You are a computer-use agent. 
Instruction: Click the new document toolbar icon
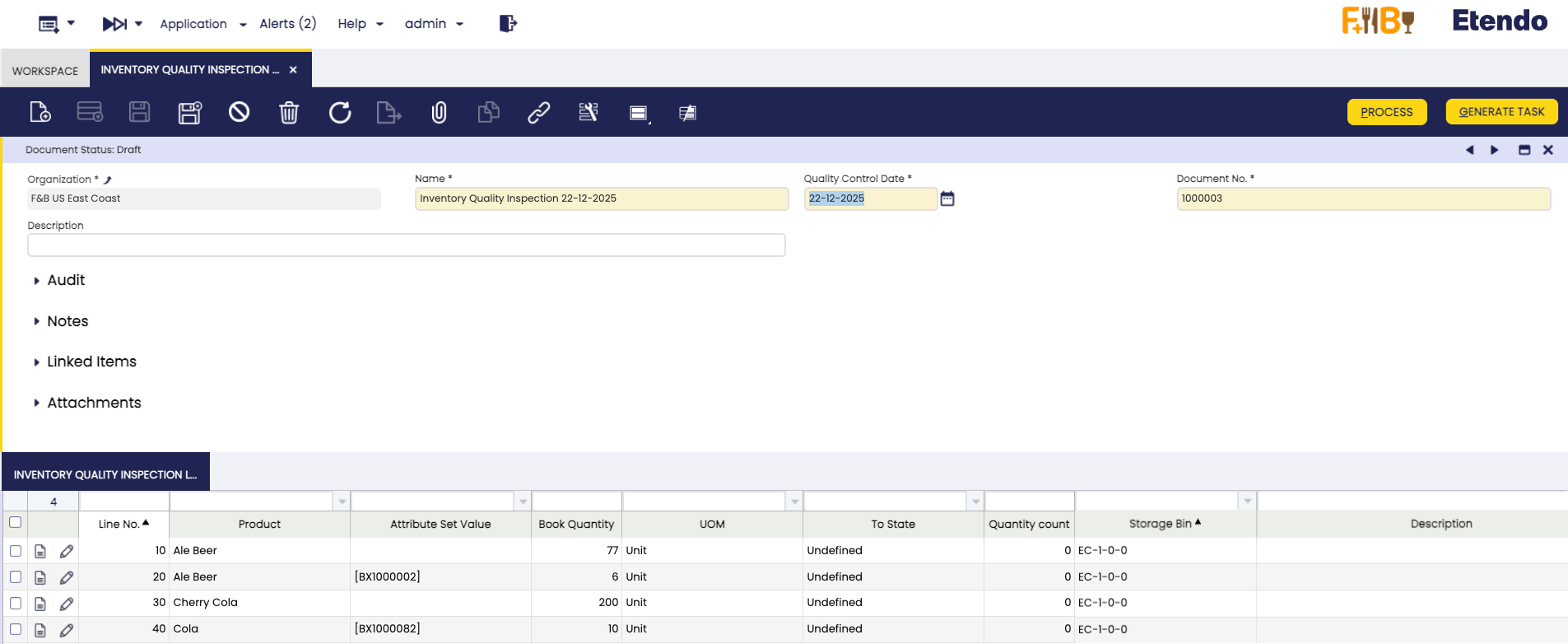(x=40, y=112)
